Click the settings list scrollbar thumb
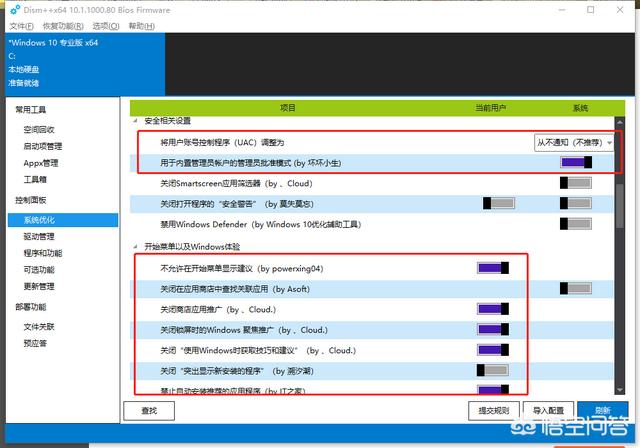Screen dimensions: 640x448 pyautogui.click(x=620, y=206)
